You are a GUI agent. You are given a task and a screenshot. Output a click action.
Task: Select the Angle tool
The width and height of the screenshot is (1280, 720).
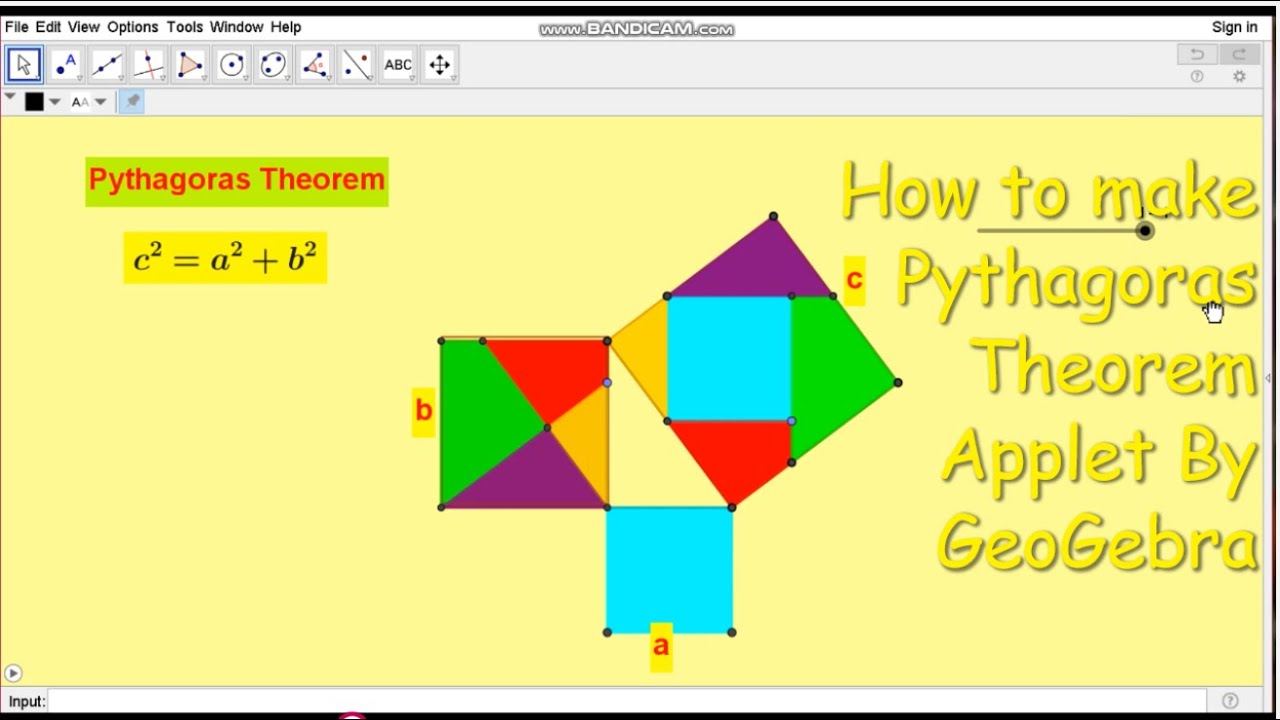click(x=315, y=65)
